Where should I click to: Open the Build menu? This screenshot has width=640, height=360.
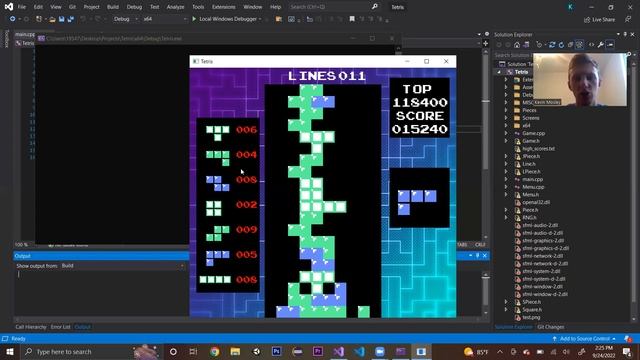tap(113, 7)
